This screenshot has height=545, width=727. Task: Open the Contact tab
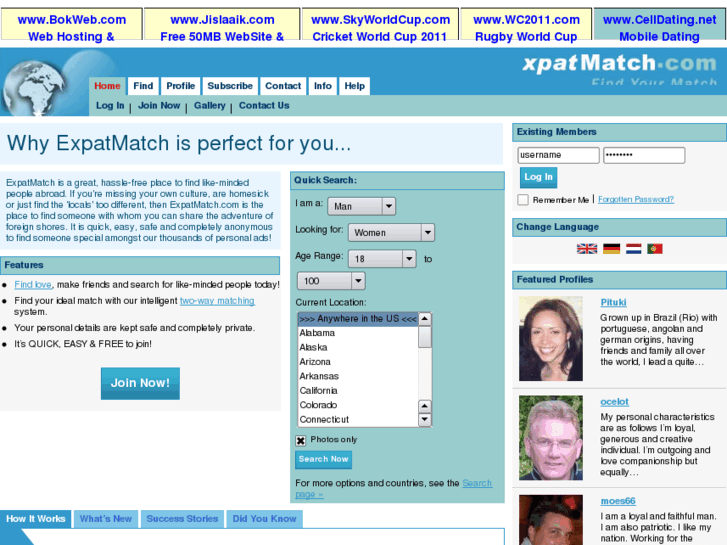[x=283, y=86]
